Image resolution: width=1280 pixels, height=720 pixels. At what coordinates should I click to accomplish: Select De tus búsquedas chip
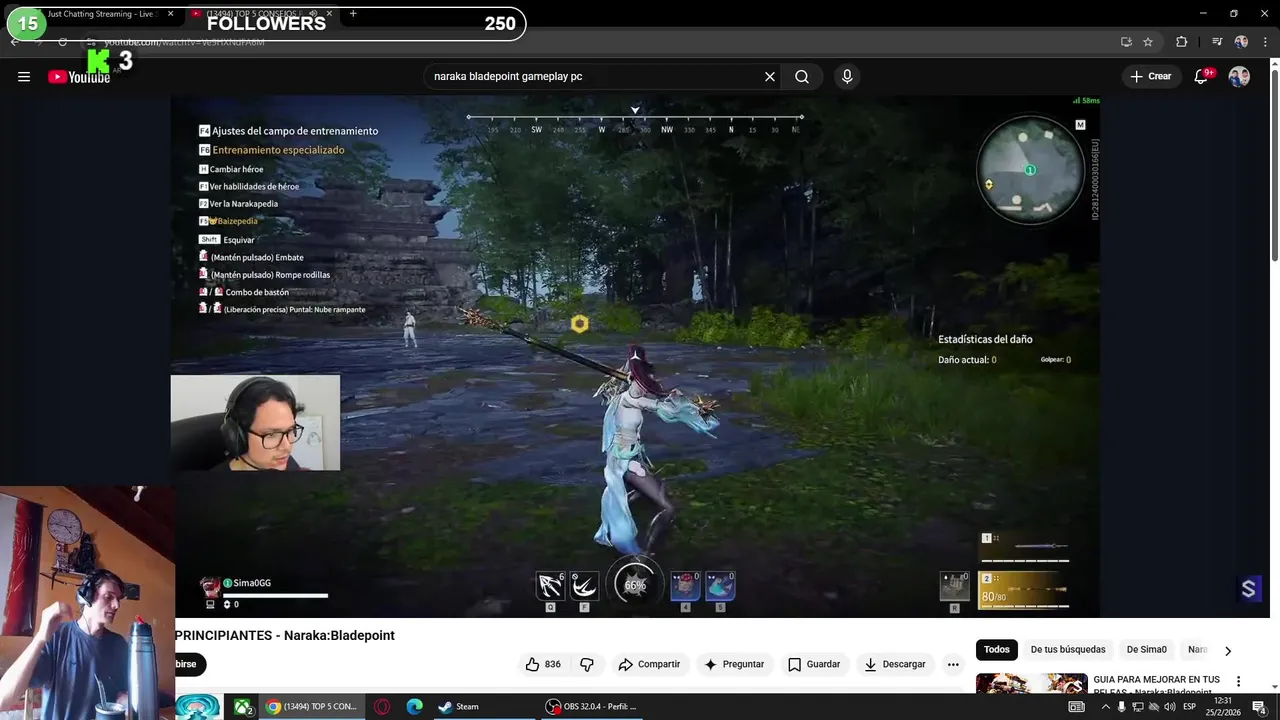tap(1068, 649)
